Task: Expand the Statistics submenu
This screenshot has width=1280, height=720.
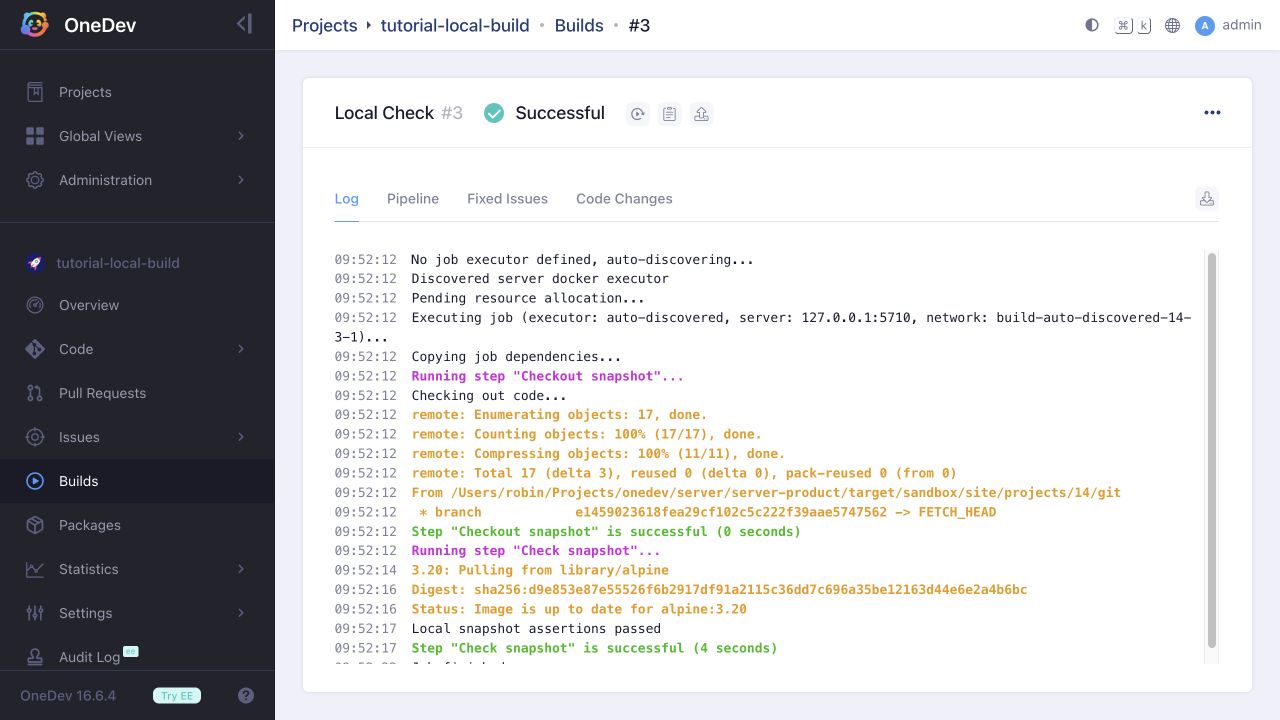Action: pyautogui.click(x=241, y=569)
